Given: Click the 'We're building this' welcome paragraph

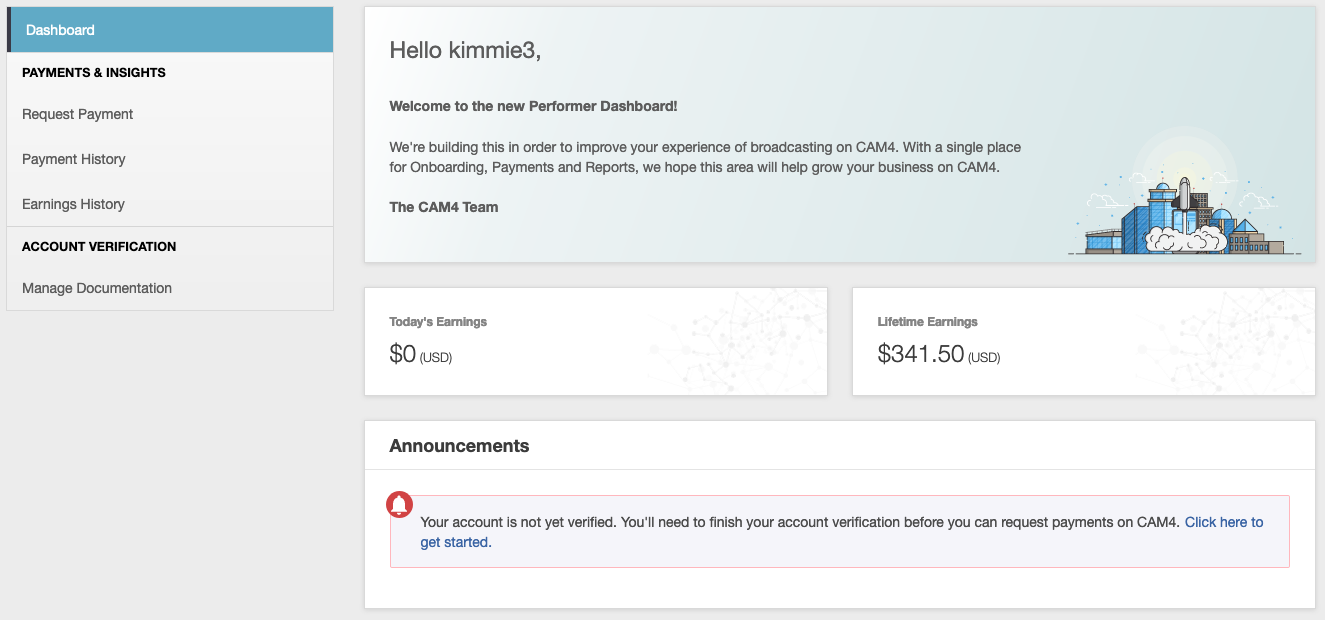Looking at the screenshot, I should tap(704, 157).
